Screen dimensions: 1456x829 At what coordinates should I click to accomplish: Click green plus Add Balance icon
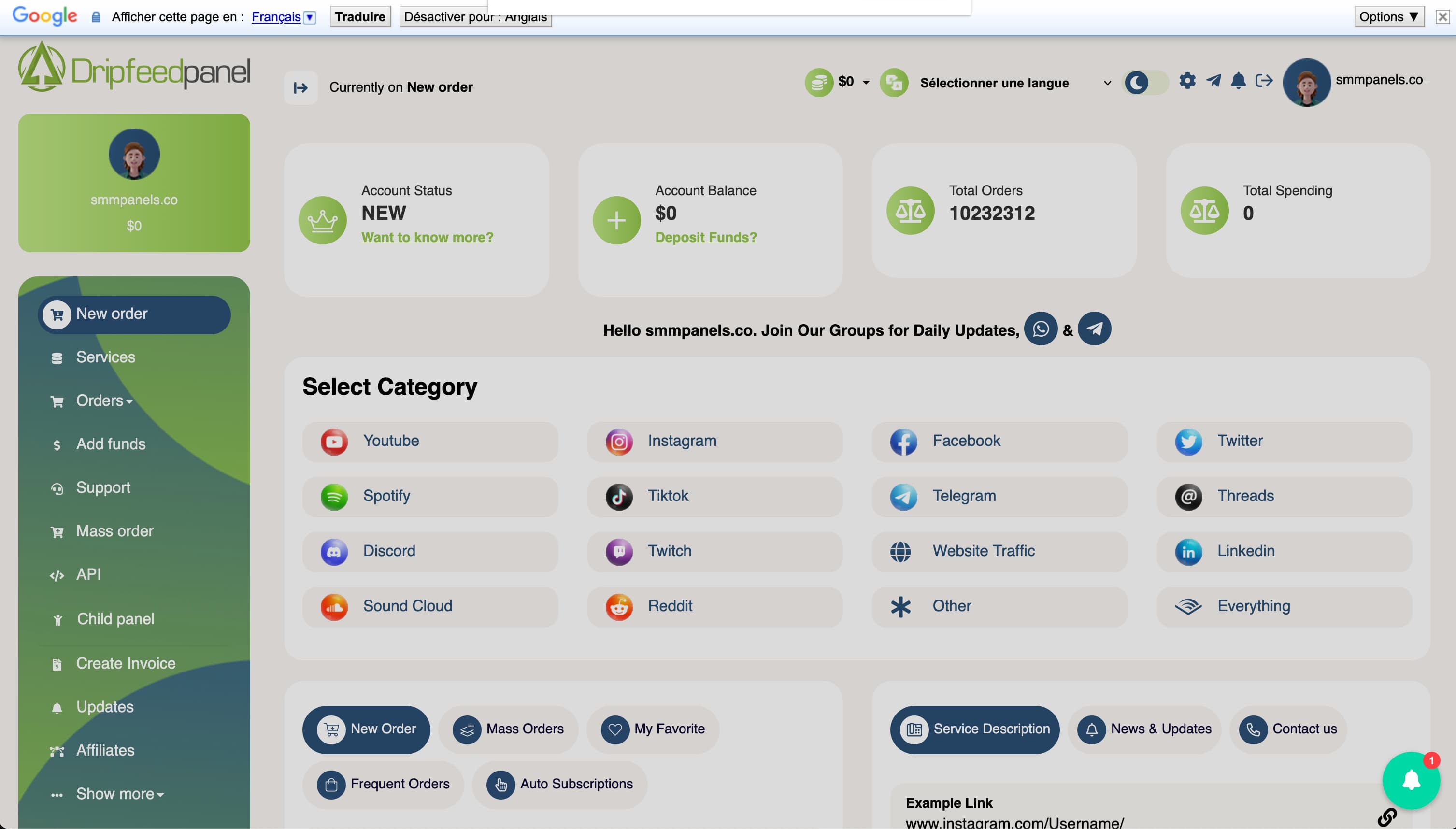616,220
